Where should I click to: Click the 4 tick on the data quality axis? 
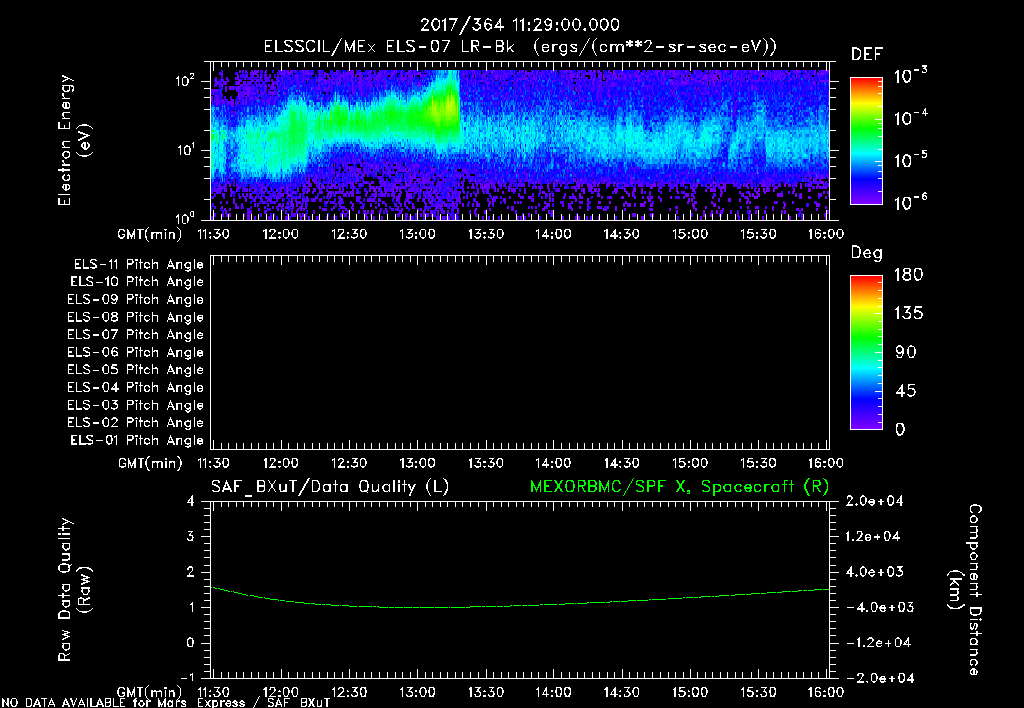pyautogui.click(x=191, y=501)
